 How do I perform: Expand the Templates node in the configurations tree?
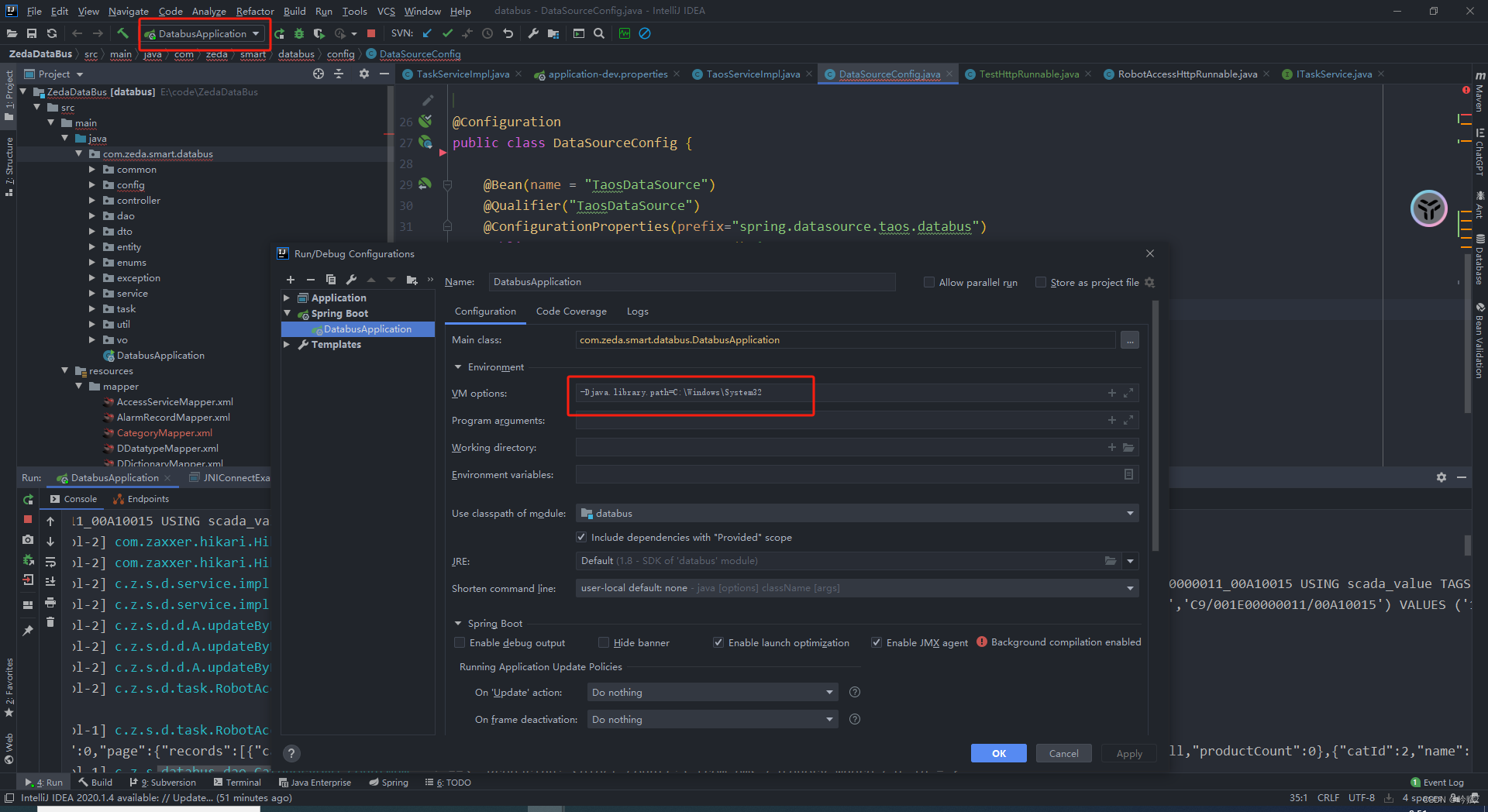[x=287, y=344]
